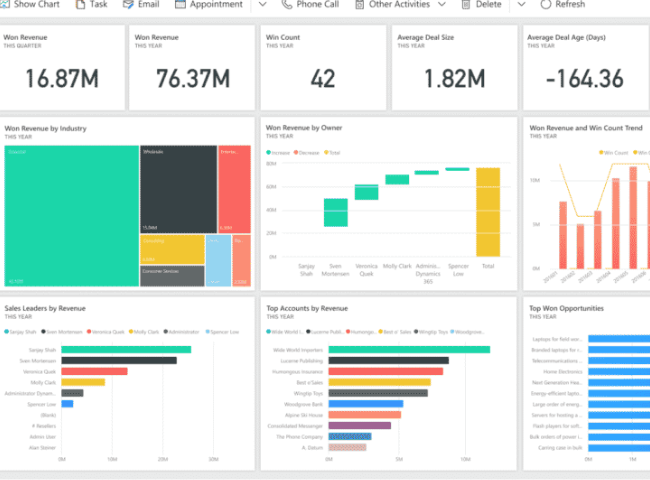Click the Refresh circular icon
The height and width of the screenshot is (480, 650).
[545, 4]
